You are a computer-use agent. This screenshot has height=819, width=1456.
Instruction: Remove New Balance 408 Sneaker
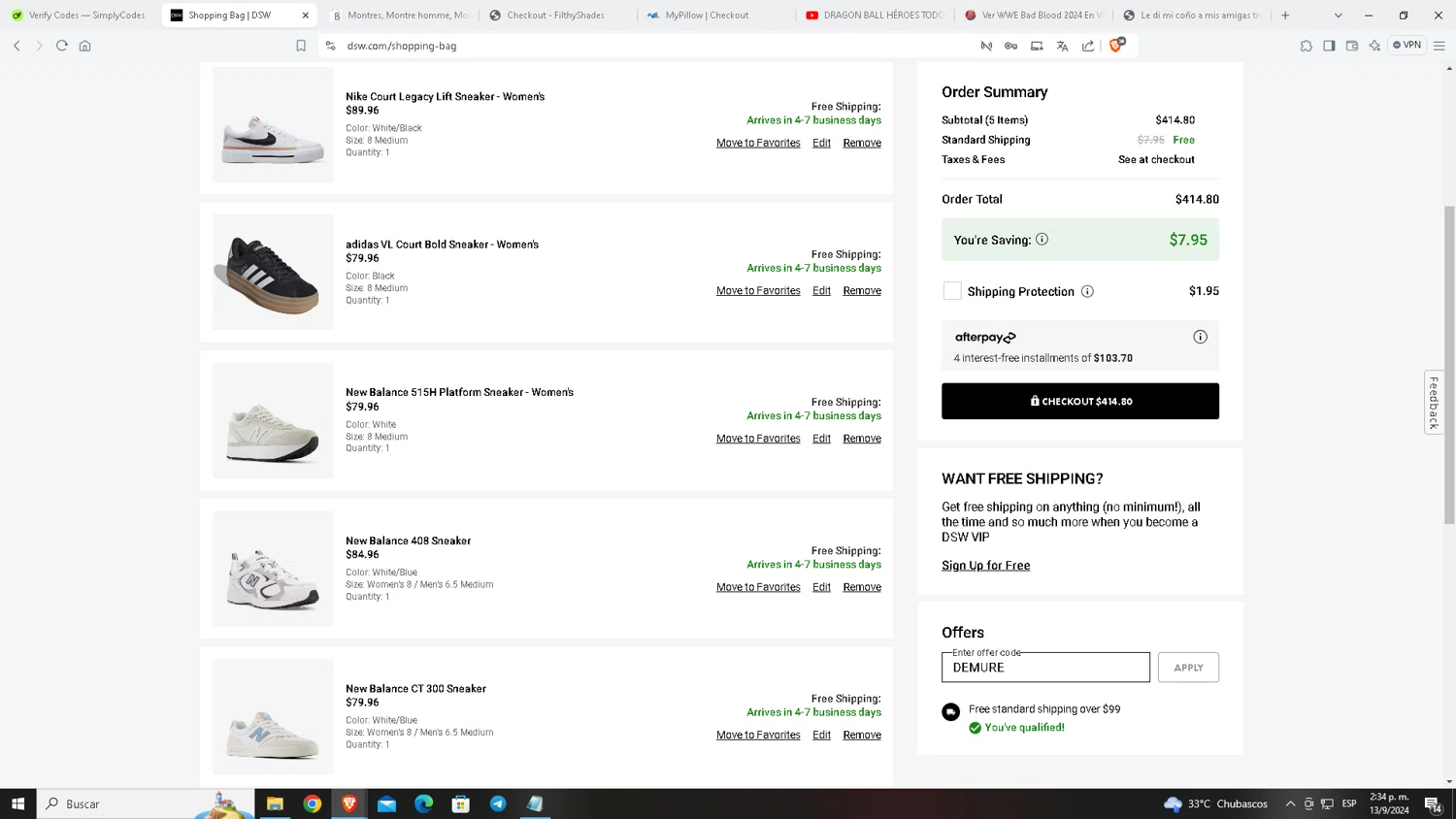click(x=862, y=587)
